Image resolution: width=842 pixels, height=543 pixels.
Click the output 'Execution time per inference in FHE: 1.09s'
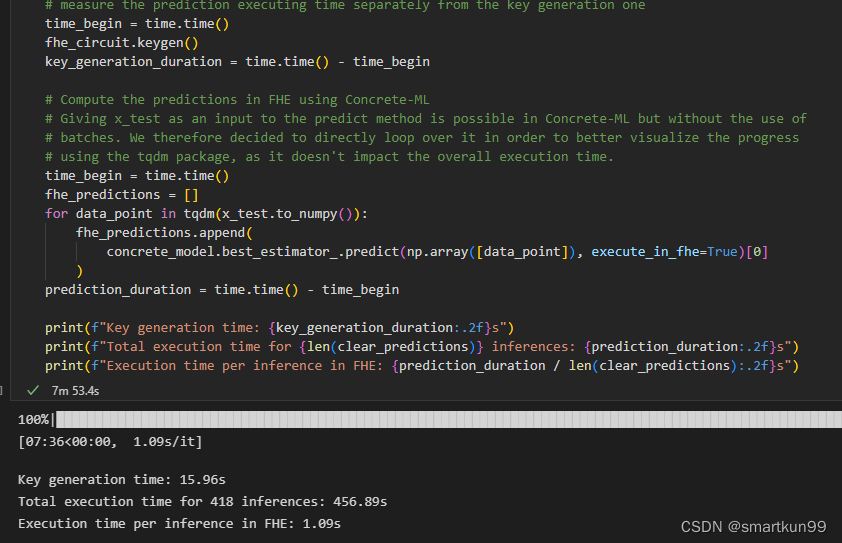click(x=179, y=524)
